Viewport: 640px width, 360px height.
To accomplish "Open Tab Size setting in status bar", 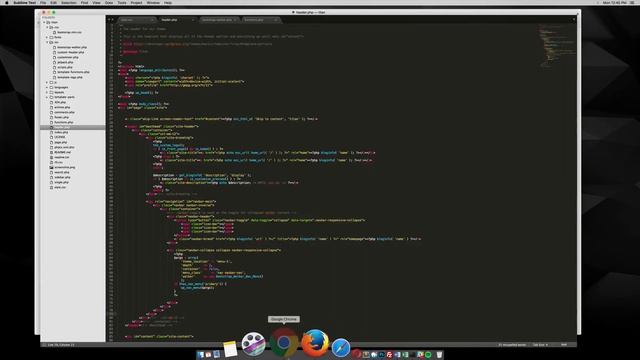I will point(540,345).
